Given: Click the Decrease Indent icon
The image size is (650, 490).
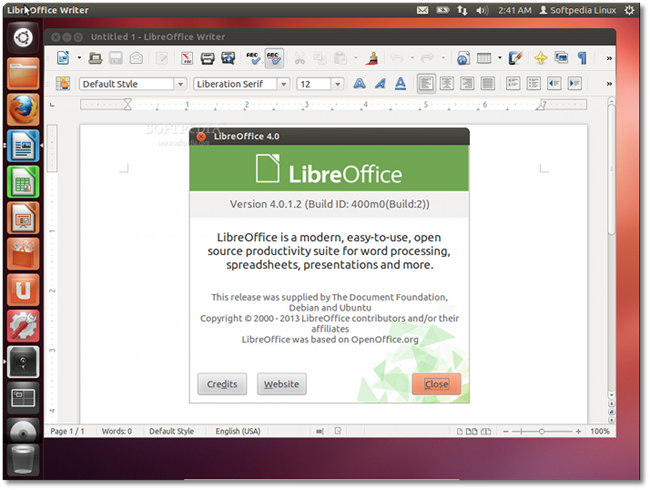Looking at the screenshot, I should 554,83.
